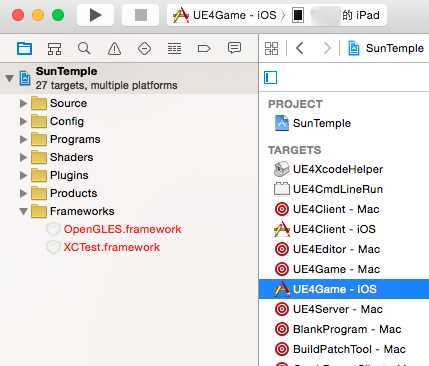This screenshot has height=366, width=429.
Task: Select the UE4XcodeHelper target
Action: (344, 169)
